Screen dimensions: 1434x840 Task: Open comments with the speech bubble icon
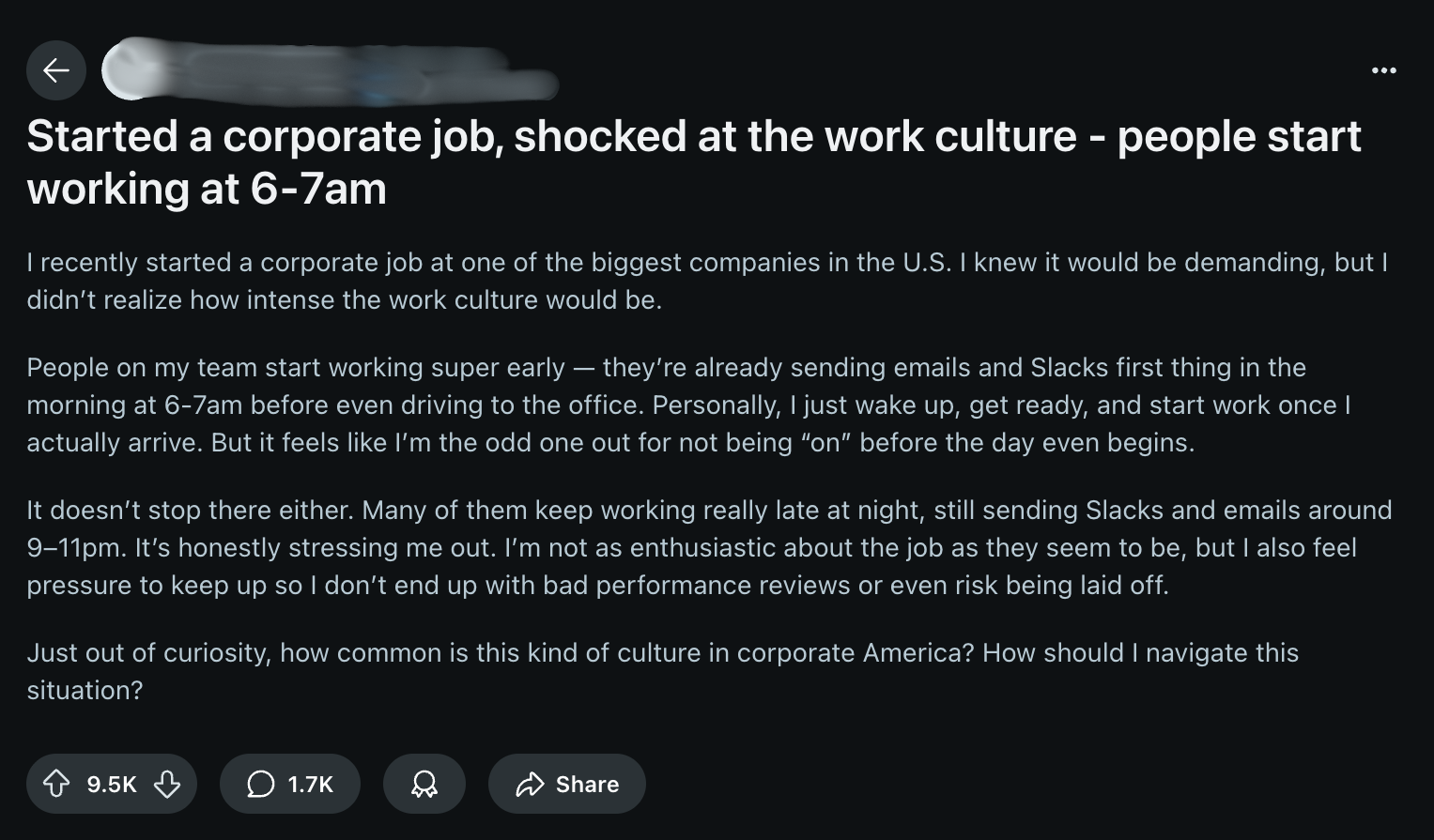(x=260, y=784)
